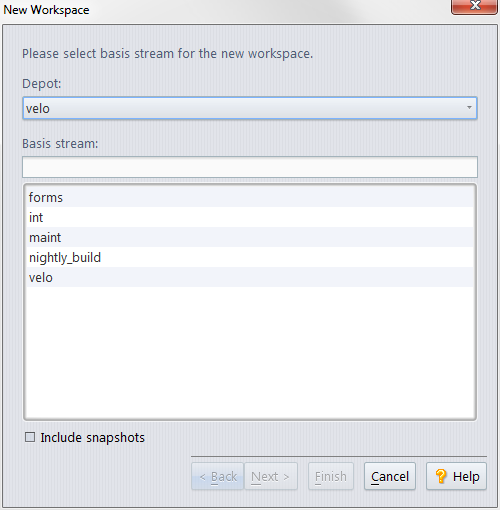Choose the maint stream

[x=250, y=237]
